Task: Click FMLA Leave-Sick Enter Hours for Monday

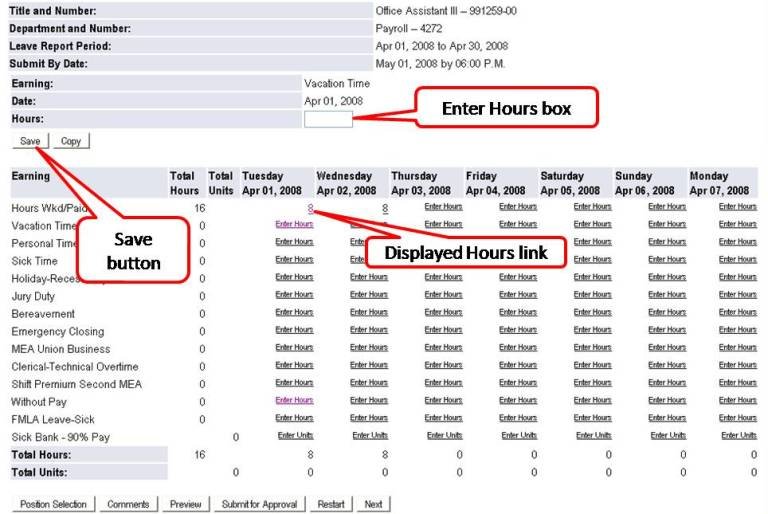Action: (x=738, y=418)
